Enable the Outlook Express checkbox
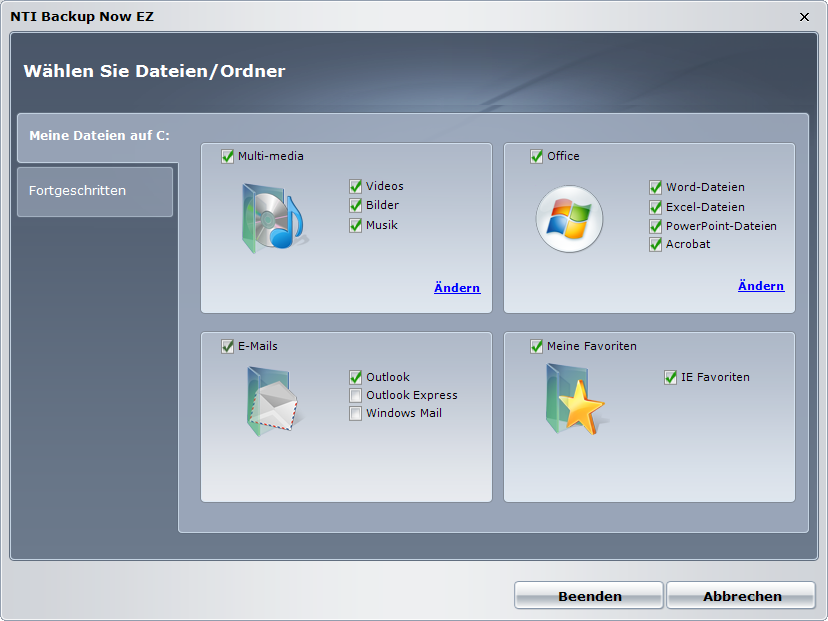The height and width of the screenshot is (621, 828). [x=355, y=396]
